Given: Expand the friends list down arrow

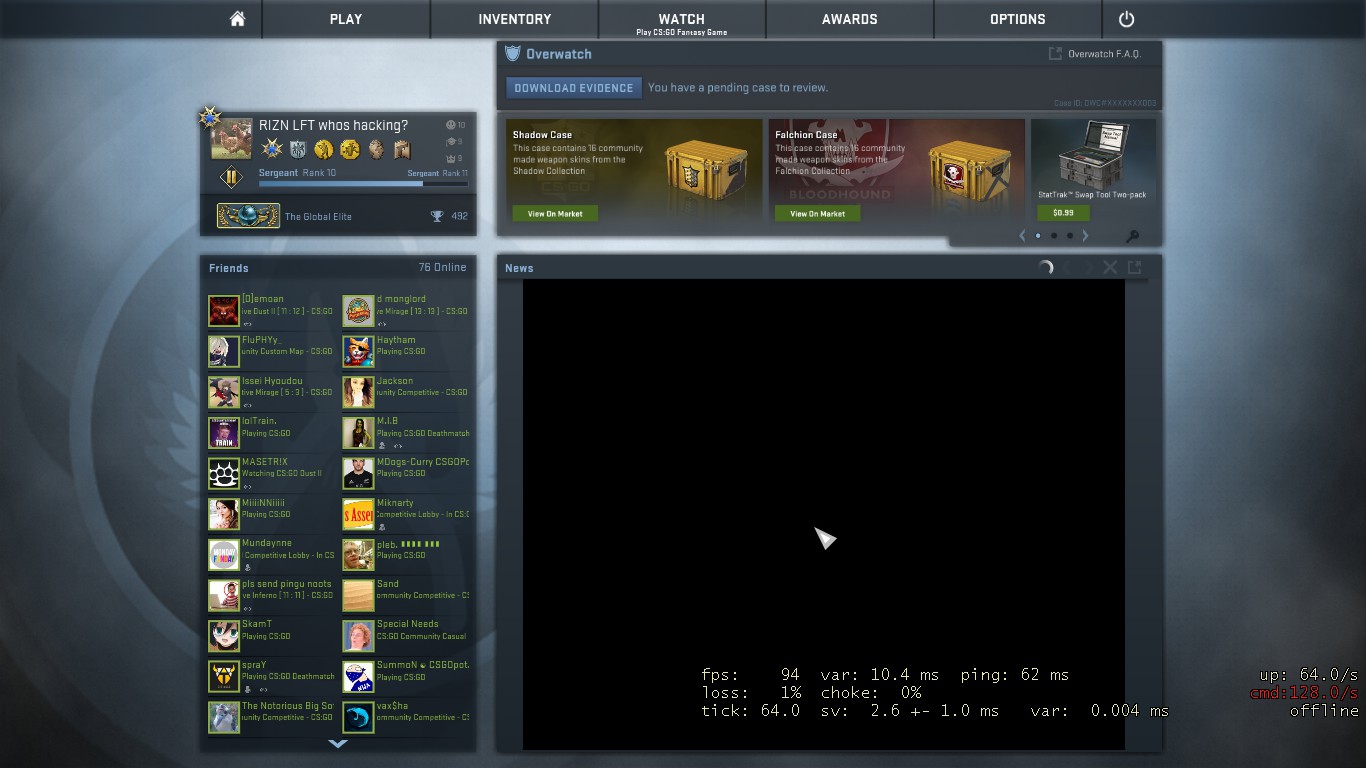Looking at the screenshot, I should (338, 743).
